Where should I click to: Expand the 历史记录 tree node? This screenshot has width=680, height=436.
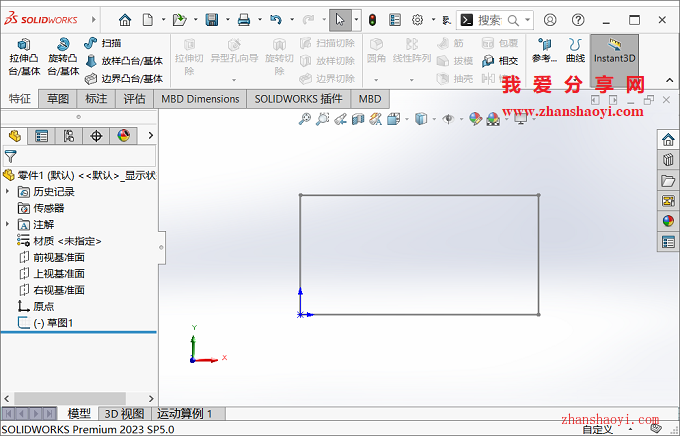pos(7,191)
